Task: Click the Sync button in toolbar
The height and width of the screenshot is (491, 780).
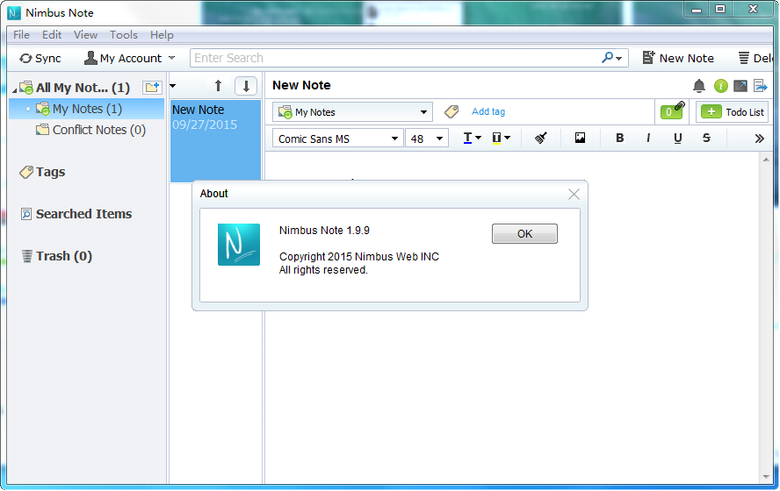Action: pos(40,58)
